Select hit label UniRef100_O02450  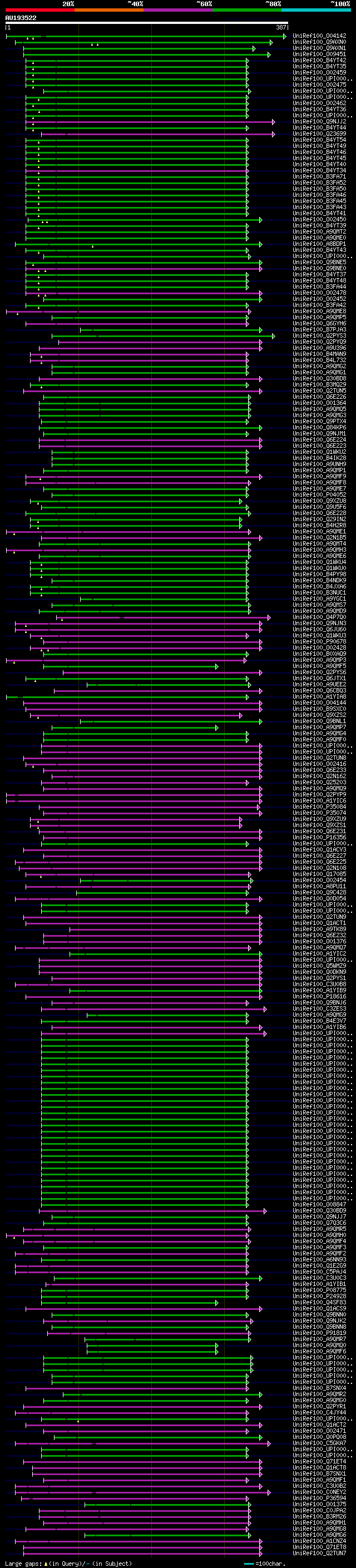pyautogui.click(x=319, y=220)
